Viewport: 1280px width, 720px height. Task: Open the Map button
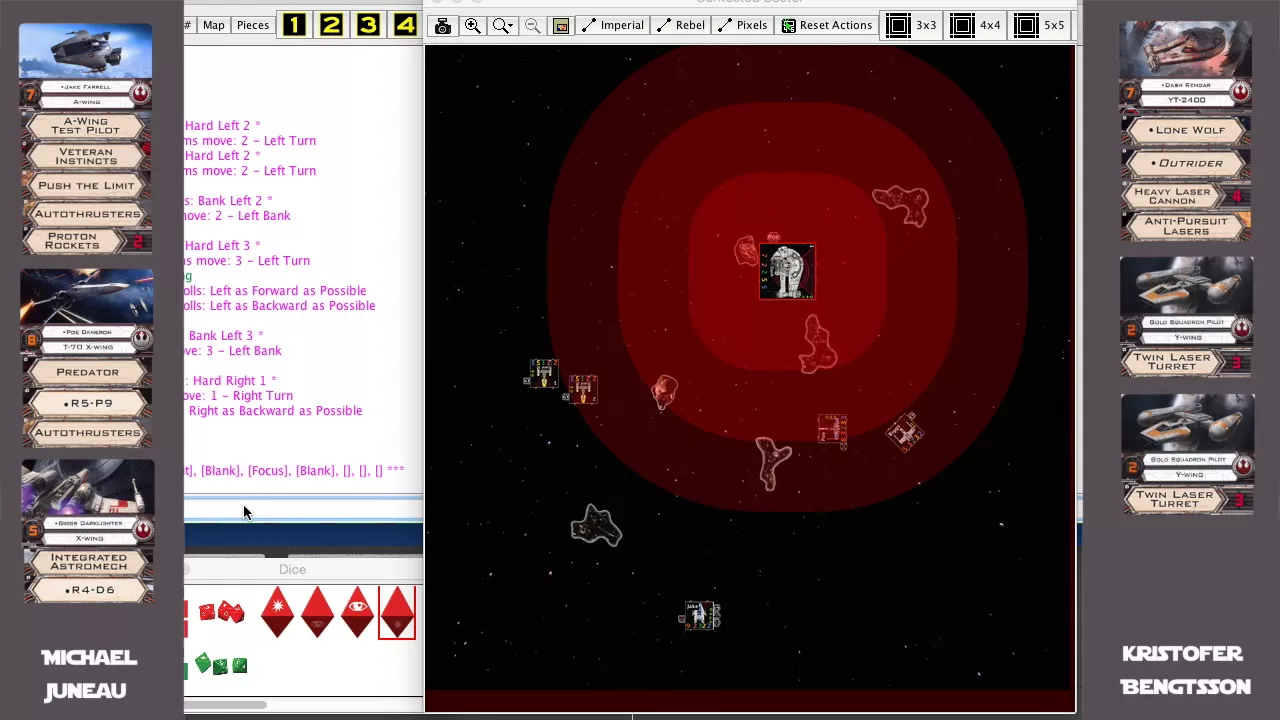click(214, 25)
